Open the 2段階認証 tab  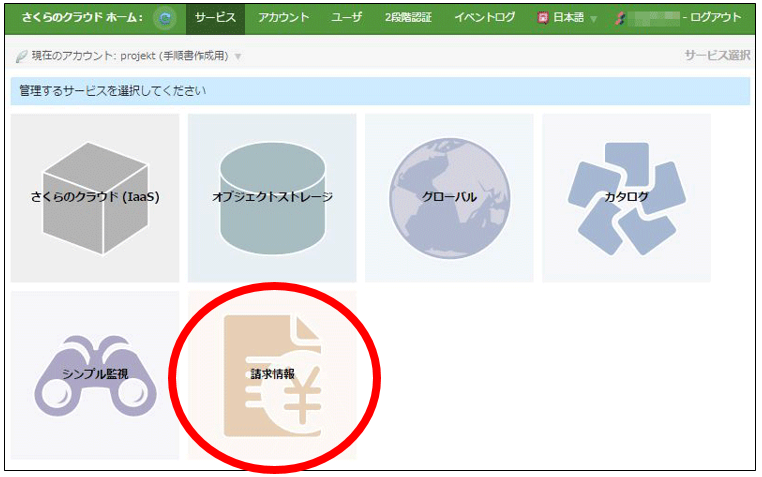(x=408, y=18)
